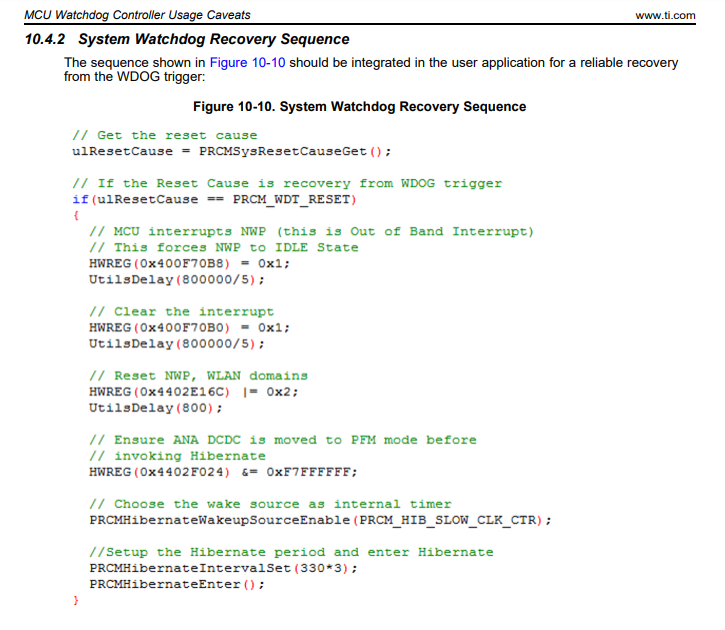The width and height of the screenshot is (725, 630).
Task: Click line 'UtilsDelay(800);'
Action: pyautogui.click(x=156, y=408)
